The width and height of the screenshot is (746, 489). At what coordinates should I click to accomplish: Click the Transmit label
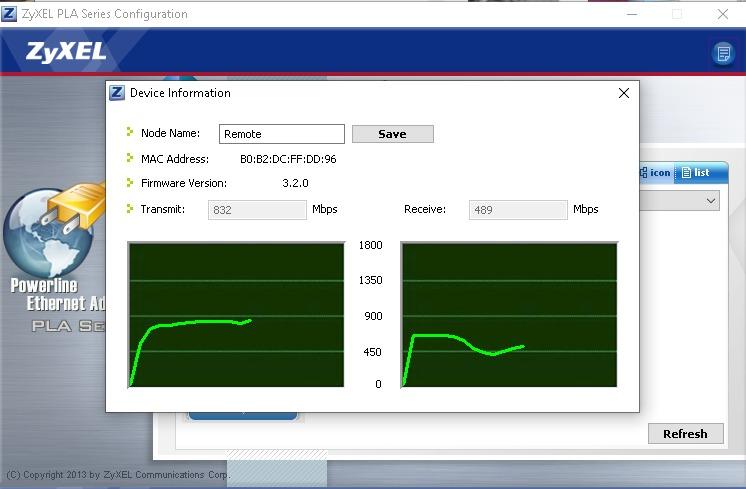[163, 209]
